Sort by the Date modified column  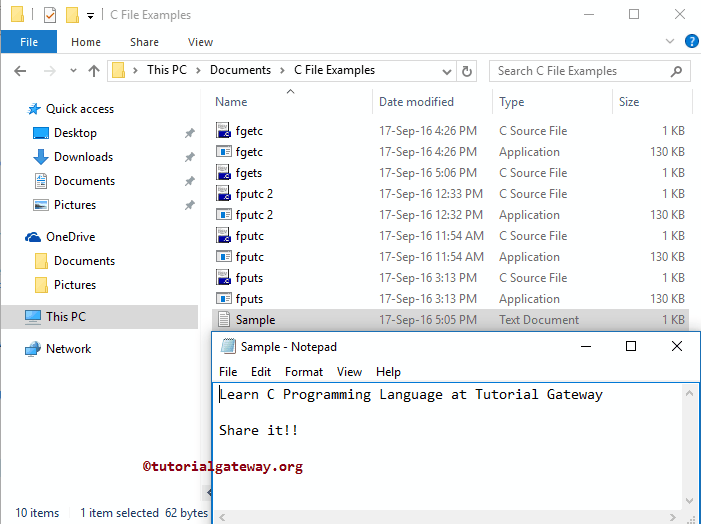pyautogui.click(x=416, y=102)
